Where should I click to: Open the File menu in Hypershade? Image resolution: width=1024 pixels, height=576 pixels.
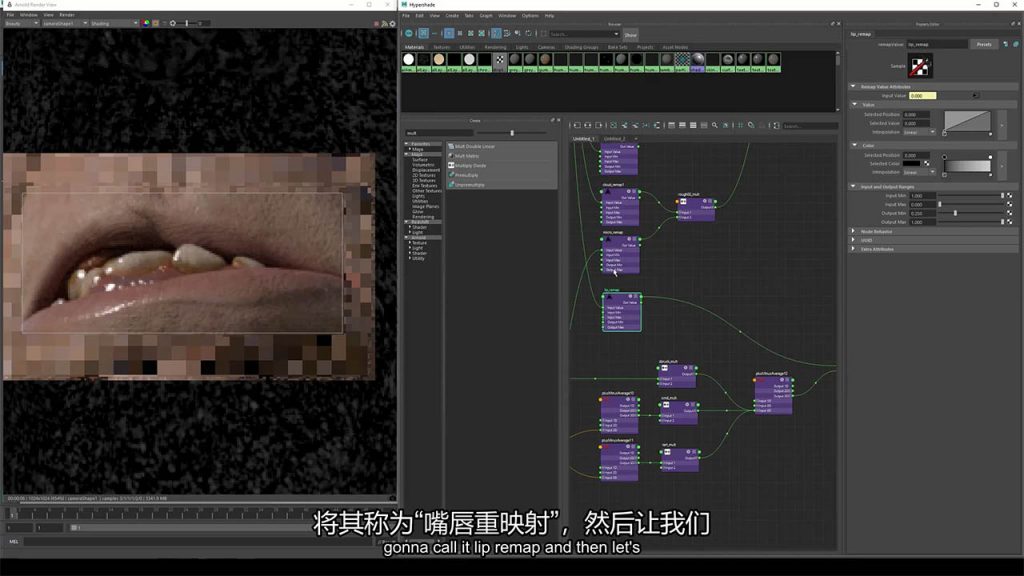click(x=406, y=16)
